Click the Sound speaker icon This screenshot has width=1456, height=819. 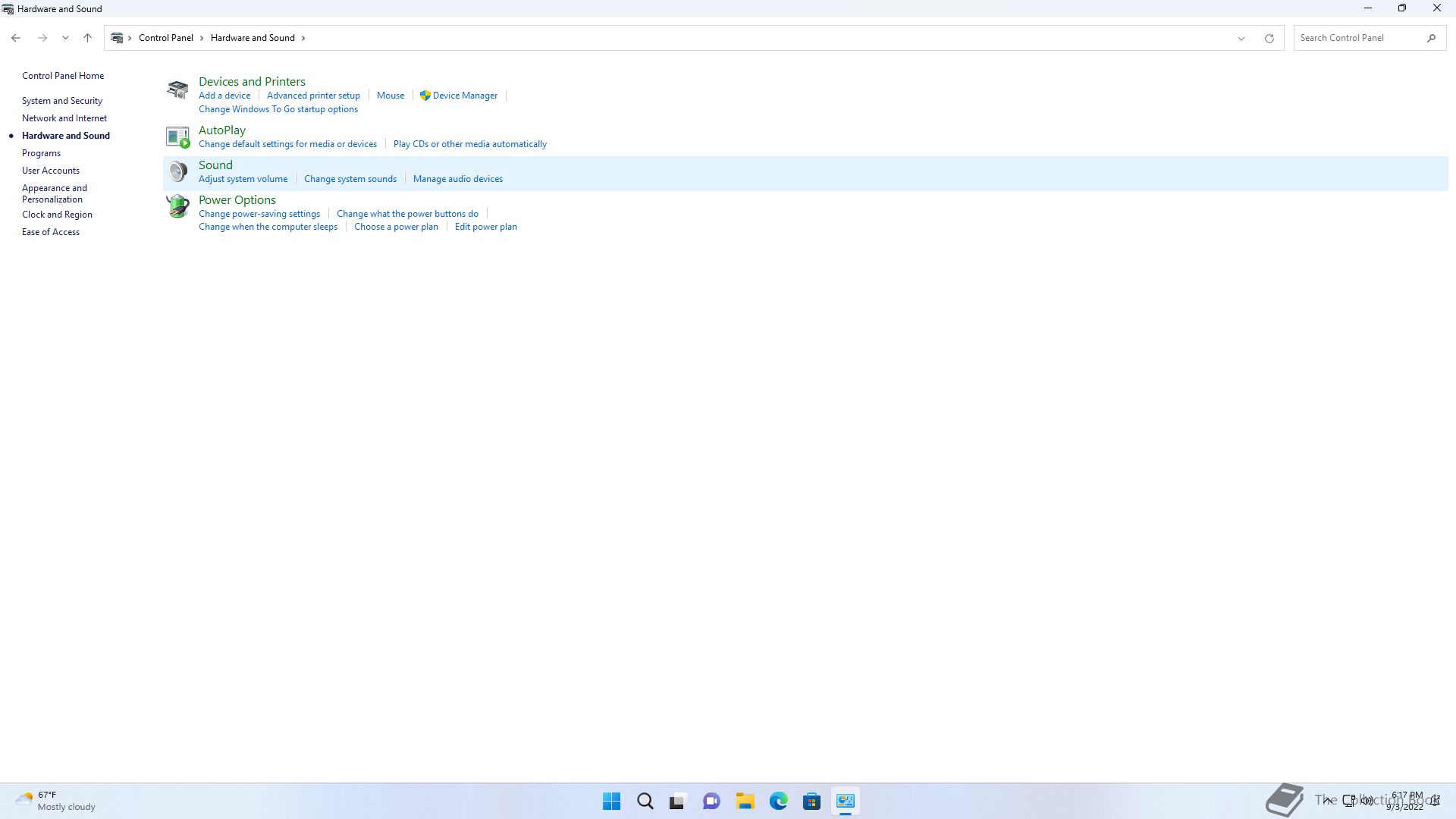click(177, 172)
